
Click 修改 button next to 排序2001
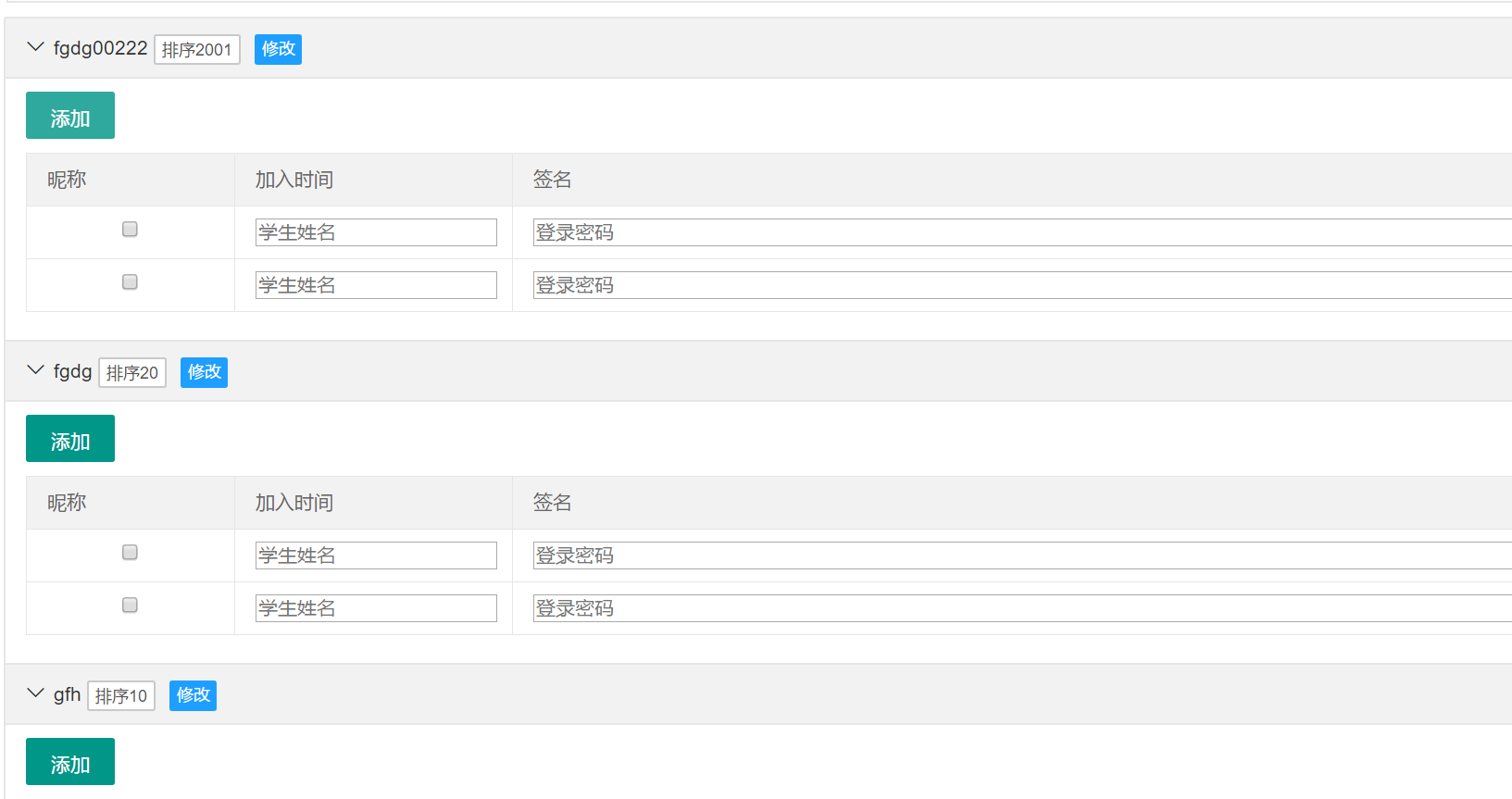[x=278, y=49]
